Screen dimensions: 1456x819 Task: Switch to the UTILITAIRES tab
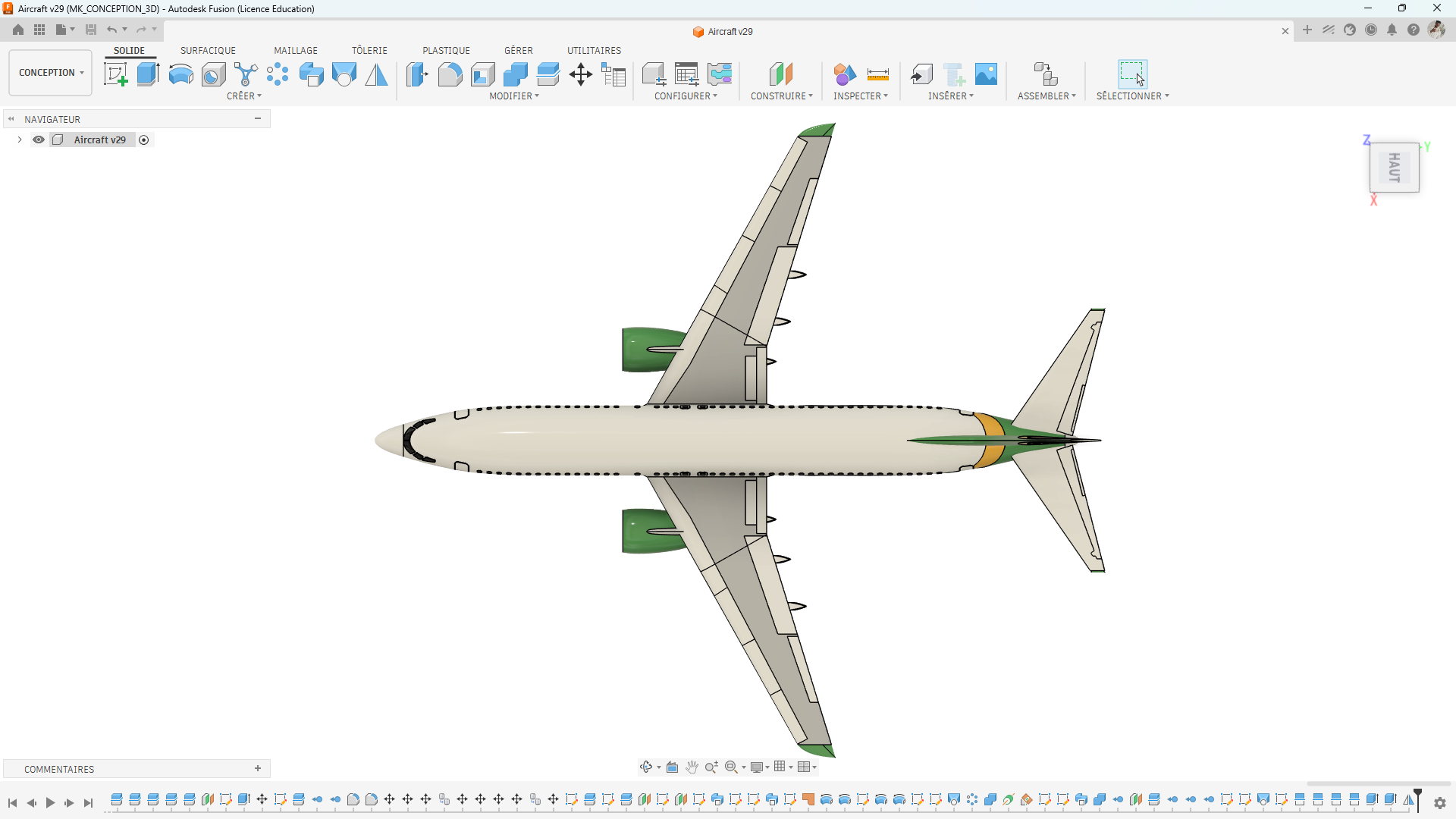point(595,51)
